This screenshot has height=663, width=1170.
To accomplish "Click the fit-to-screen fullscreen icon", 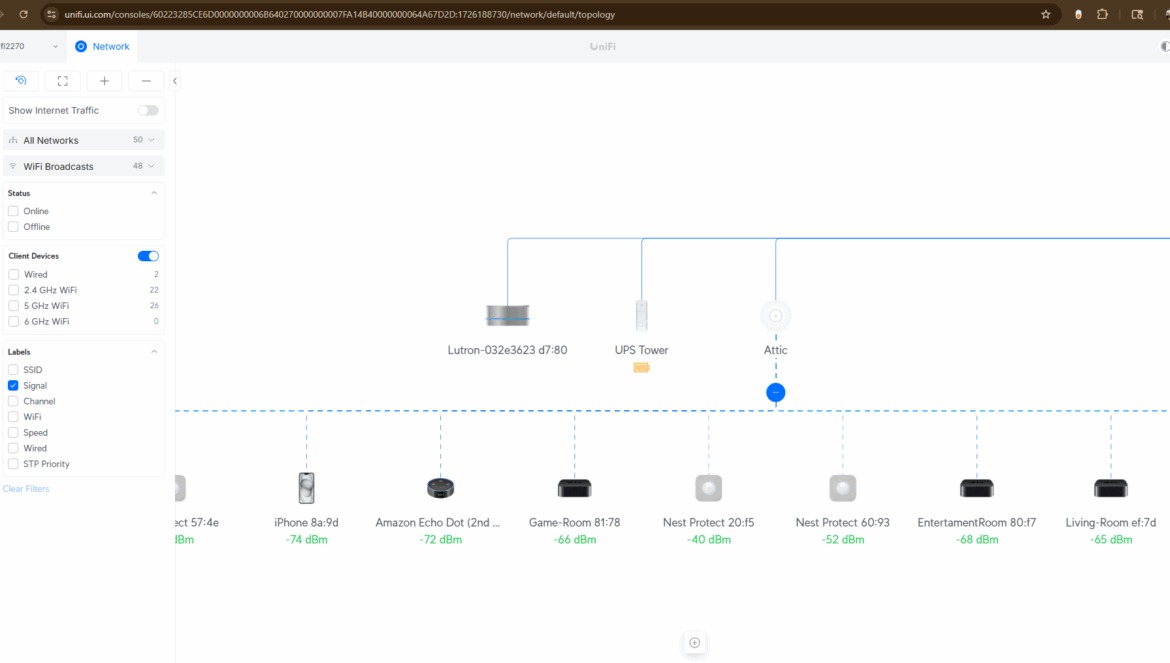I will 62,81.
